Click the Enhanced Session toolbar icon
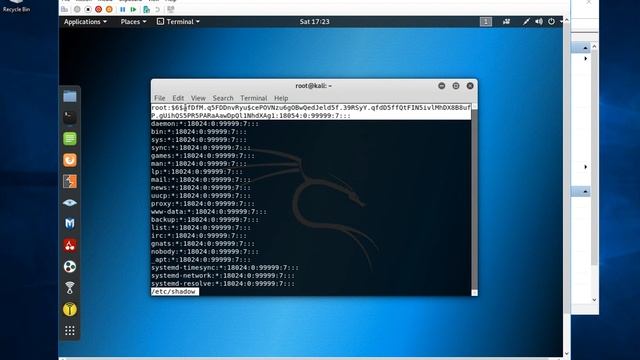The image size is (640, 360). click(x=171, y=9)
